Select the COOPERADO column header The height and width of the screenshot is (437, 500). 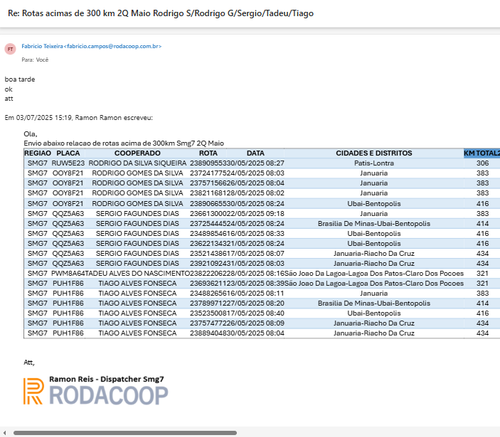137,153
